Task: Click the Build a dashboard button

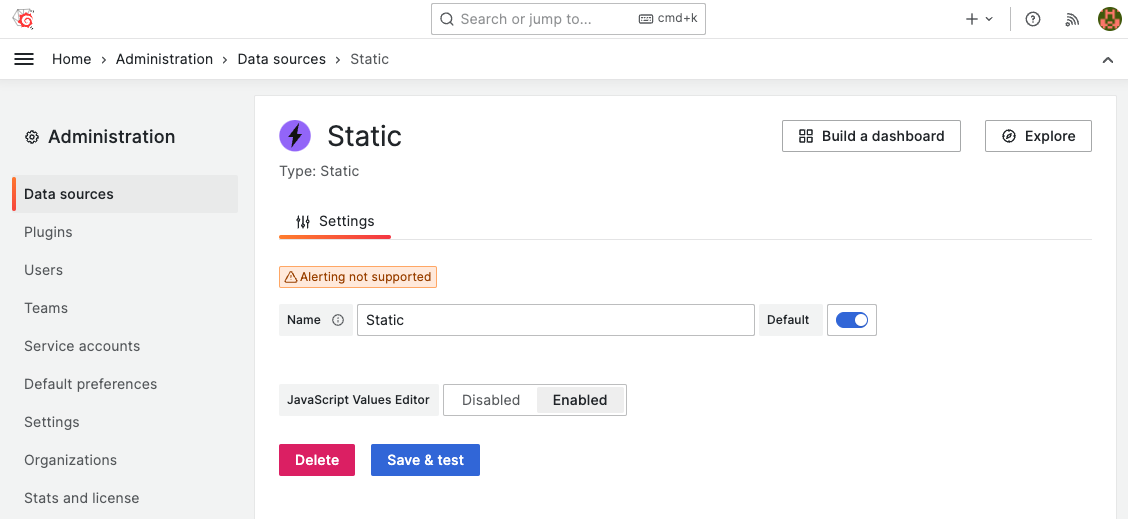Action: pos(871,136)
